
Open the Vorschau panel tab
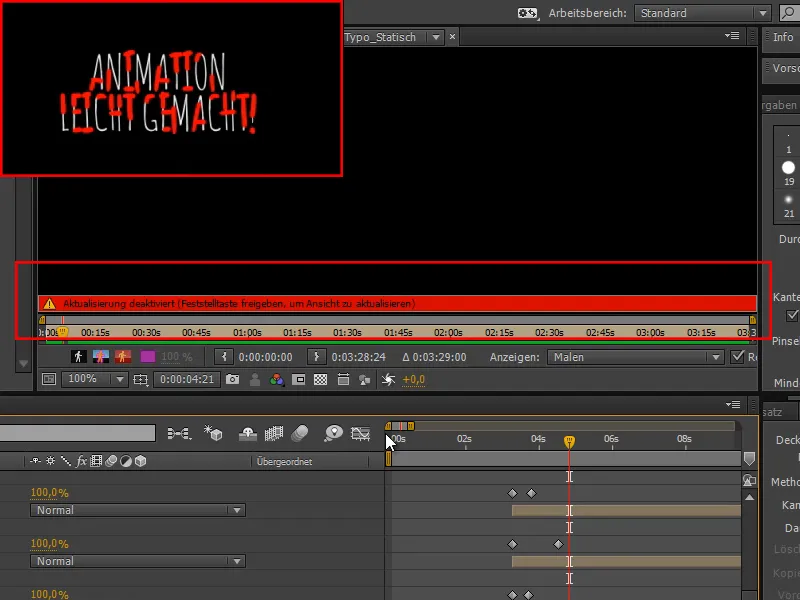click(786, 68)
